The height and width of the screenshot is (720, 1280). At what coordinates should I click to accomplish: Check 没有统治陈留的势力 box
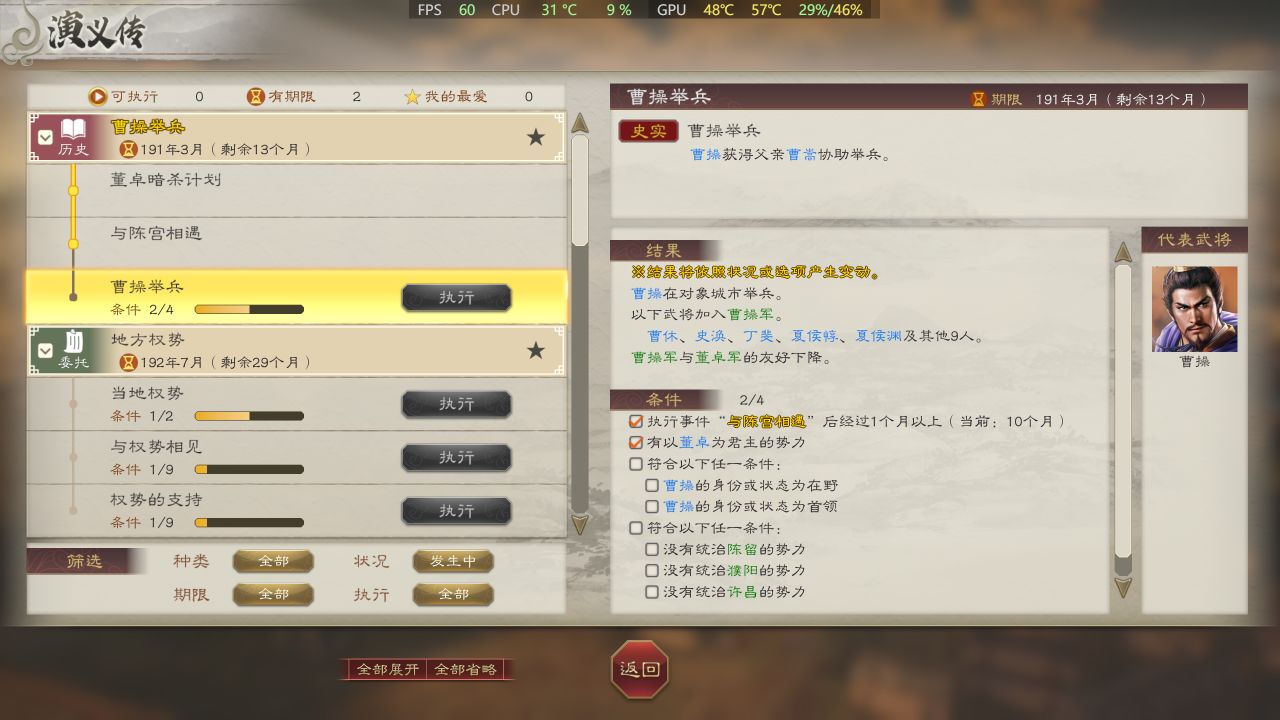pos(652,549)
